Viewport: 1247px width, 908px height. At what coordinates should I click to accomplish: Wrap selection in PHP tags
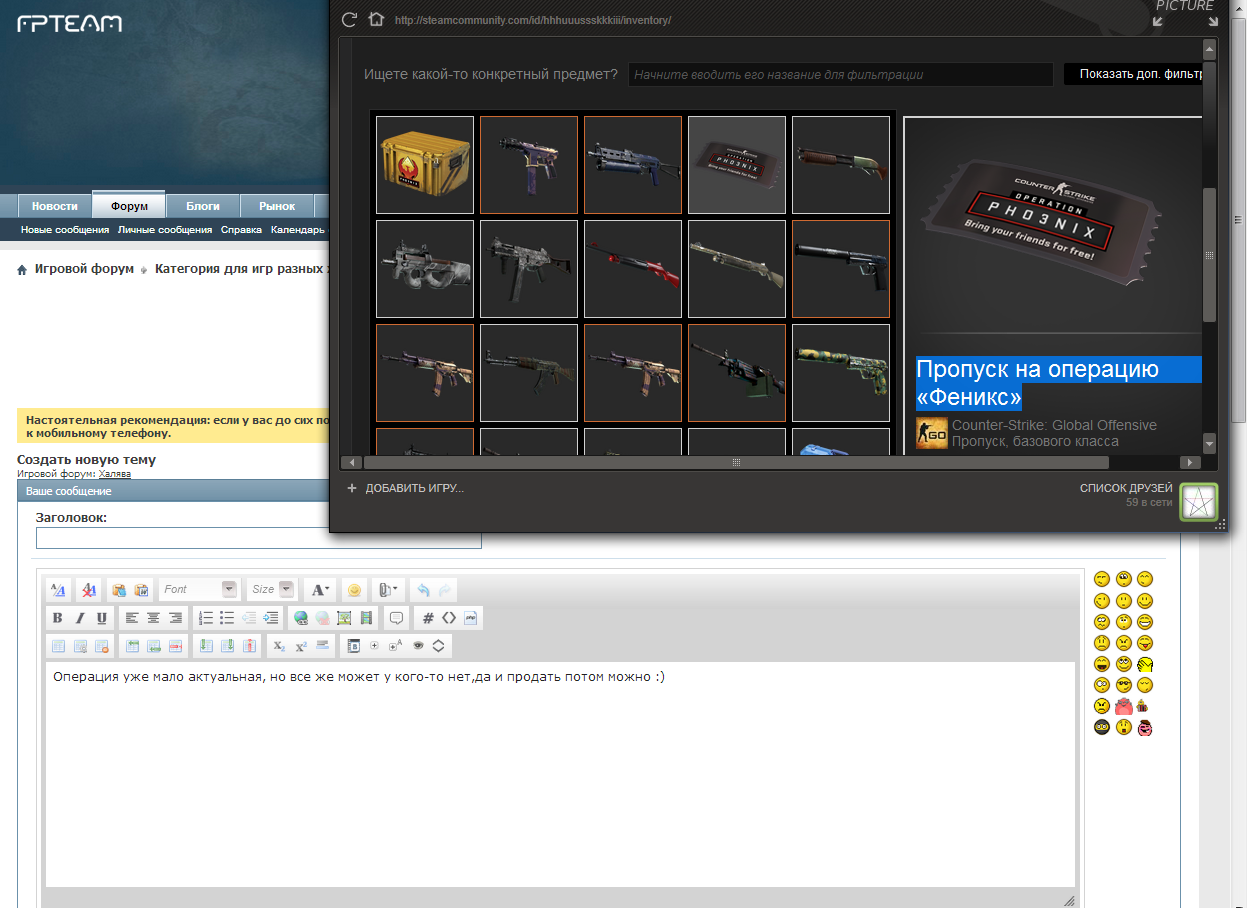[x=471, y=618]
